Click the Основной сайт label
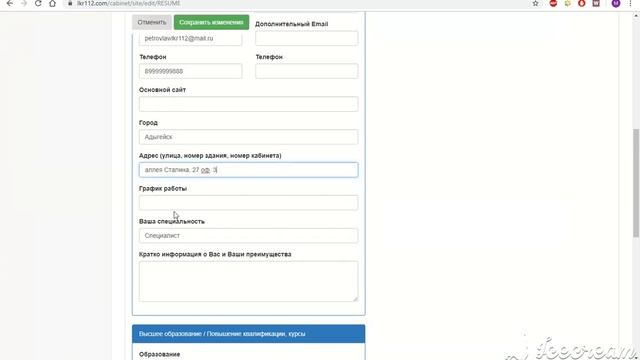This screenshot has width=640, height=360. [x=162, y=90]
